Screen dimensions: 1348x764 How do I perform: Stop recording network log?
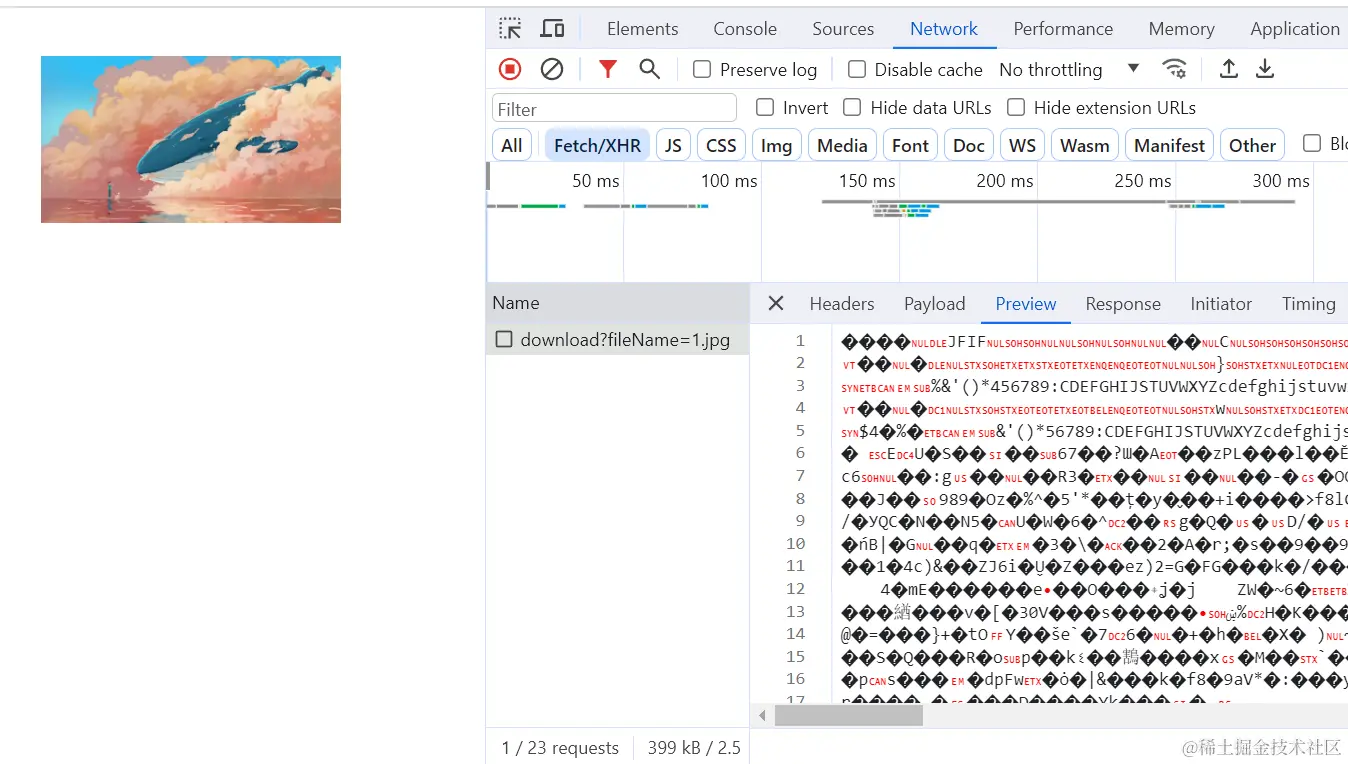pyautogui.click(x=509, y=69)
